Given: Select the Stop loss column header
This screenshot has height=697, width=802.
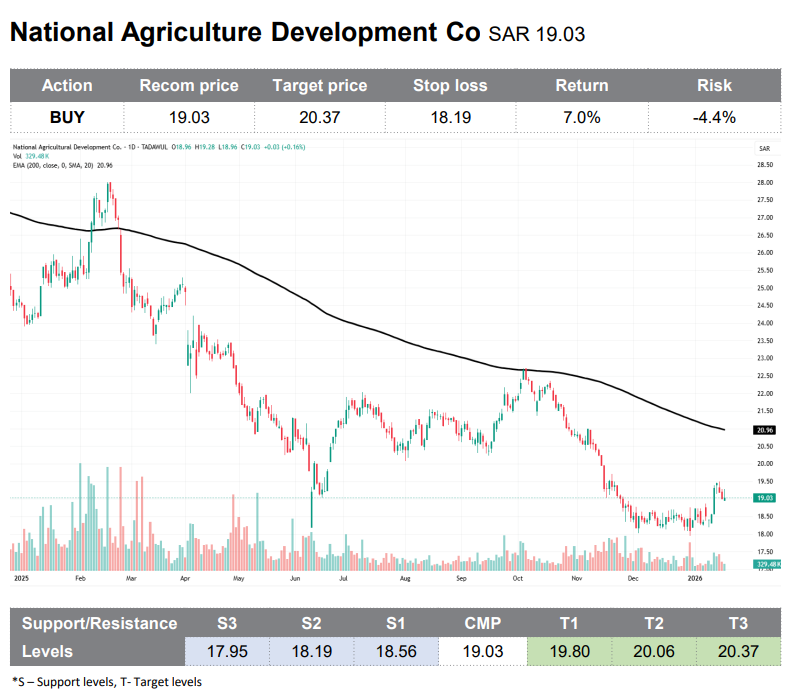Looking at the screenshot, I should pos(450,86).
